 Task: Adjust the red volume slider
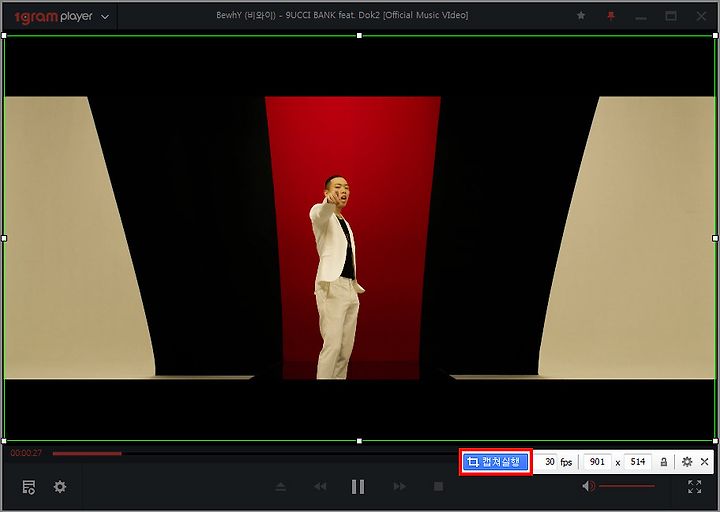[x=627, y=486]
